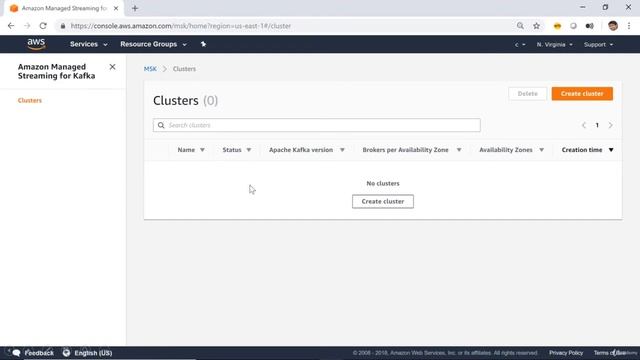Image resolution: width=640 pixels, height=360 pixels.
Task: Select page 1 in pagination
Action: click(x=597, y=125)
